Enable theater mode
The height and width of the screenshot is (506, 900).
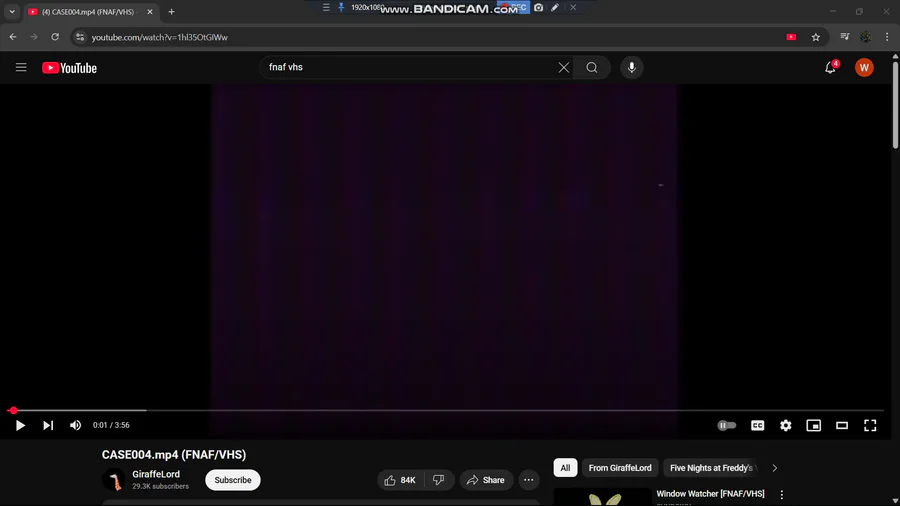842,425
